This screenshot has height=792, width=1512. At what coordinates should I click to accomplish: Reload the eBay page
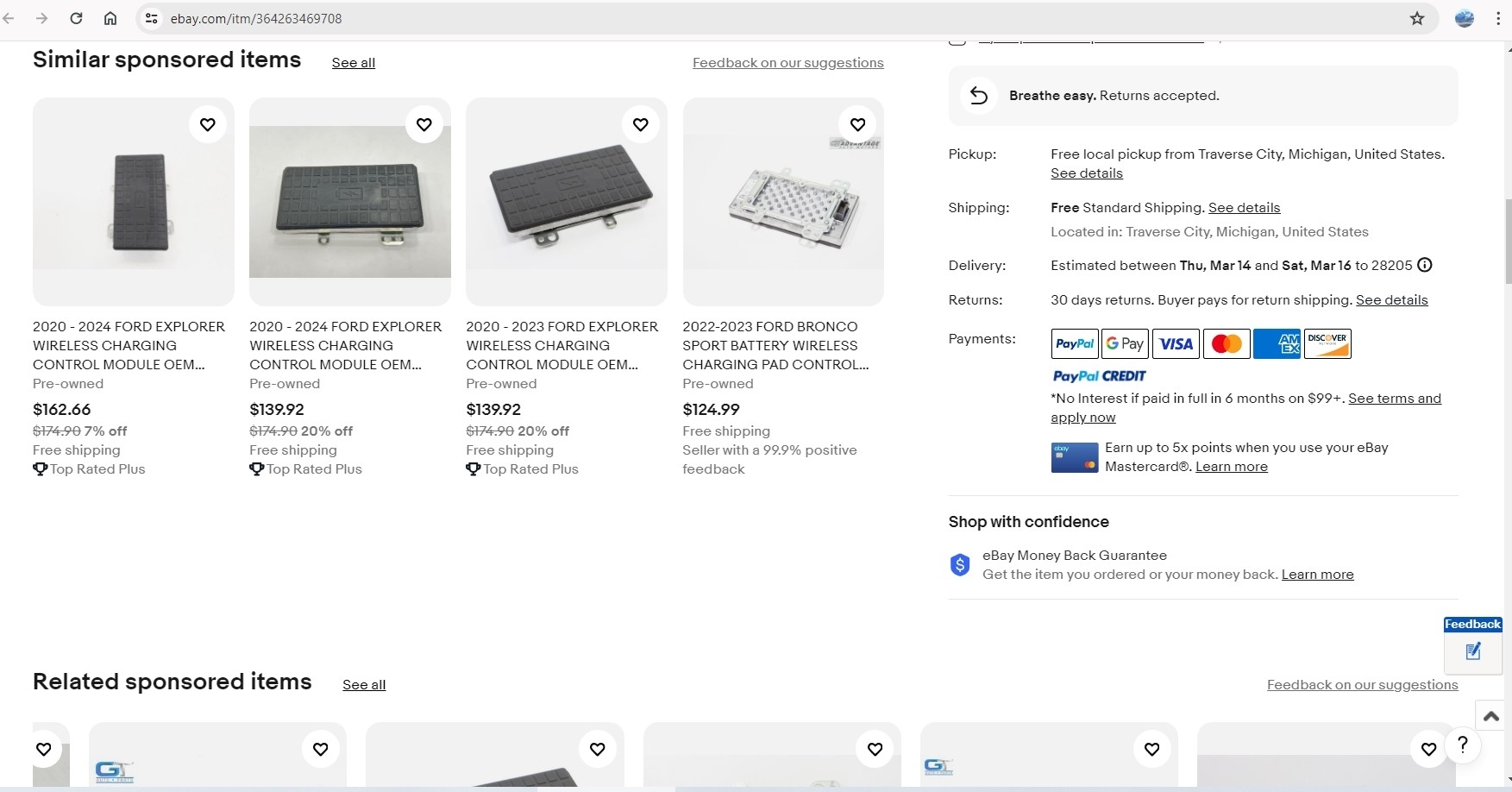point(76,18)
